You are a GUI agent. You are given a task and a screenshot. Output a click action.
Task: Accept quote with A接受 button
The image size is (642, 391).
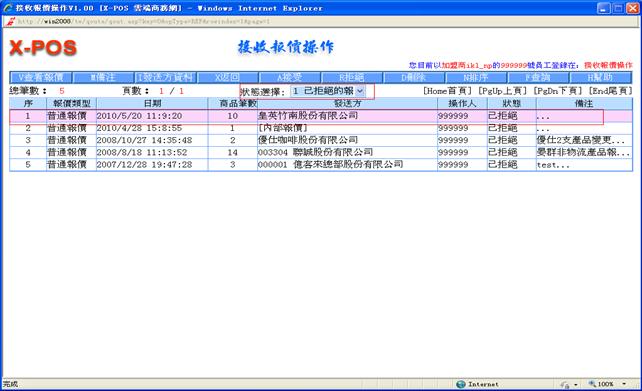tap(290, 77)
